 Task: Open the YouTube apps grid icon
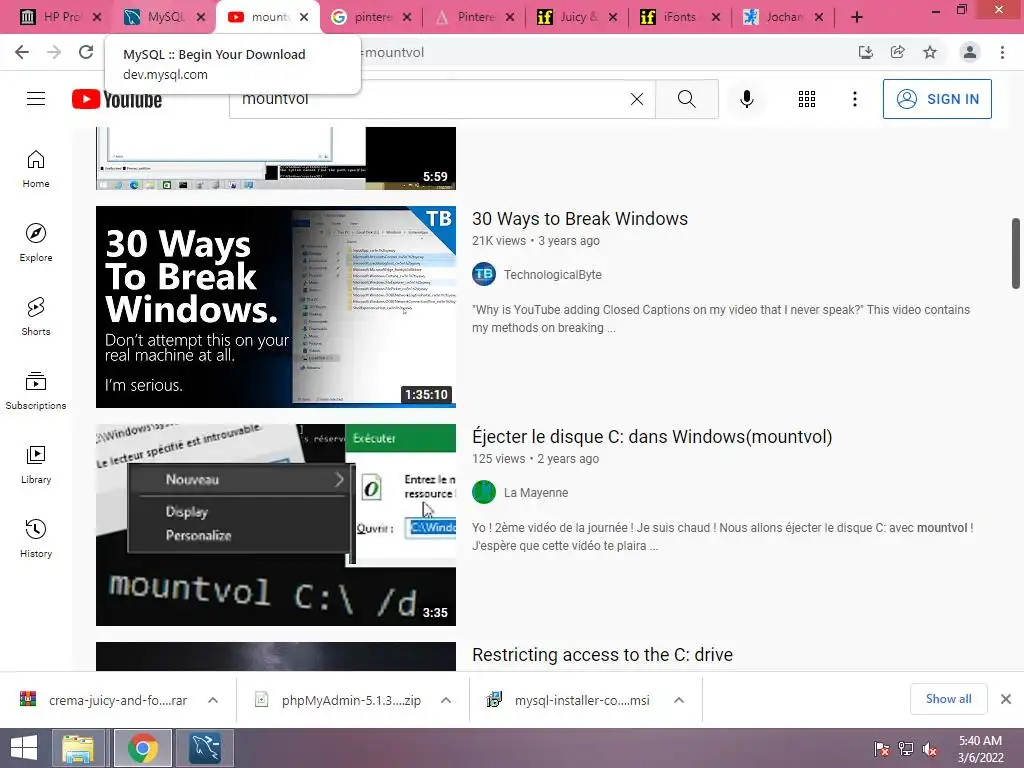pos(807,99)
